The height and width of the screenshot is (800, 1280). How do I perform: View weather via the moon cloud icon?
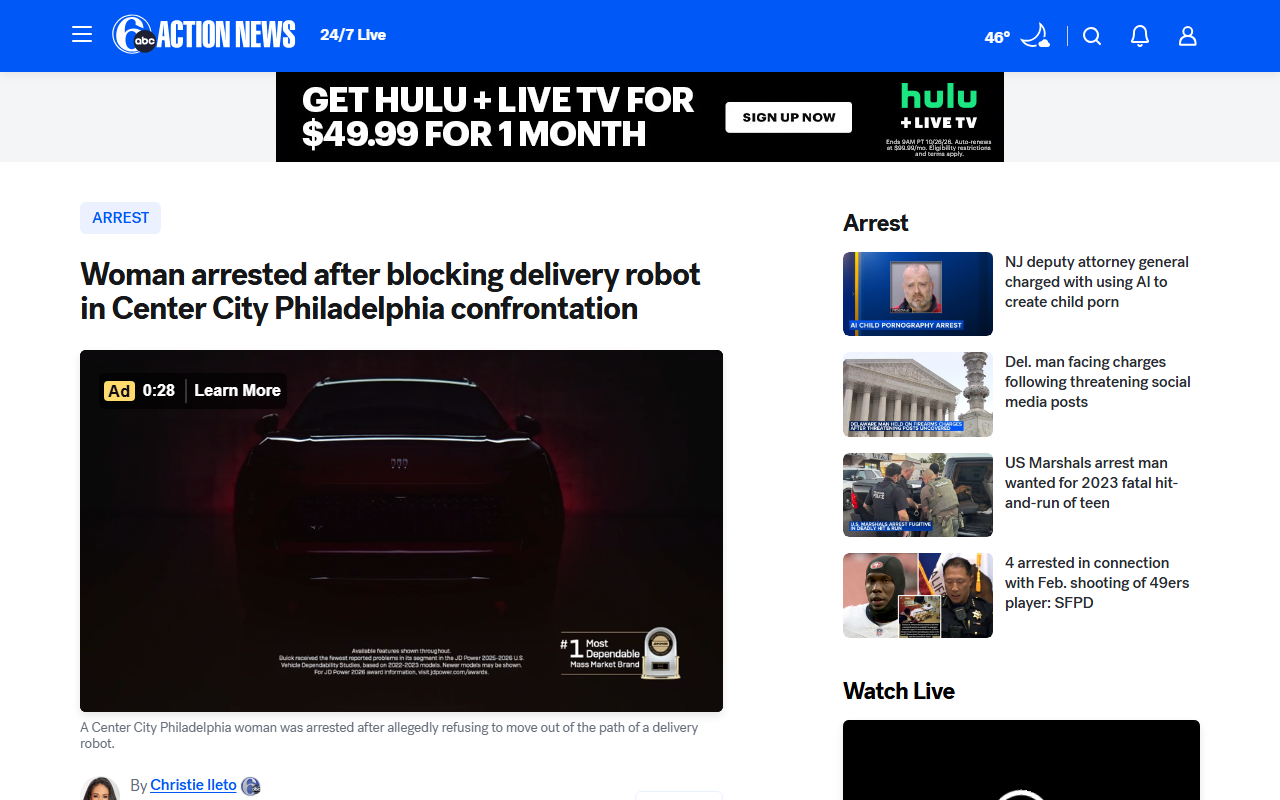(x=1035, y=36)
